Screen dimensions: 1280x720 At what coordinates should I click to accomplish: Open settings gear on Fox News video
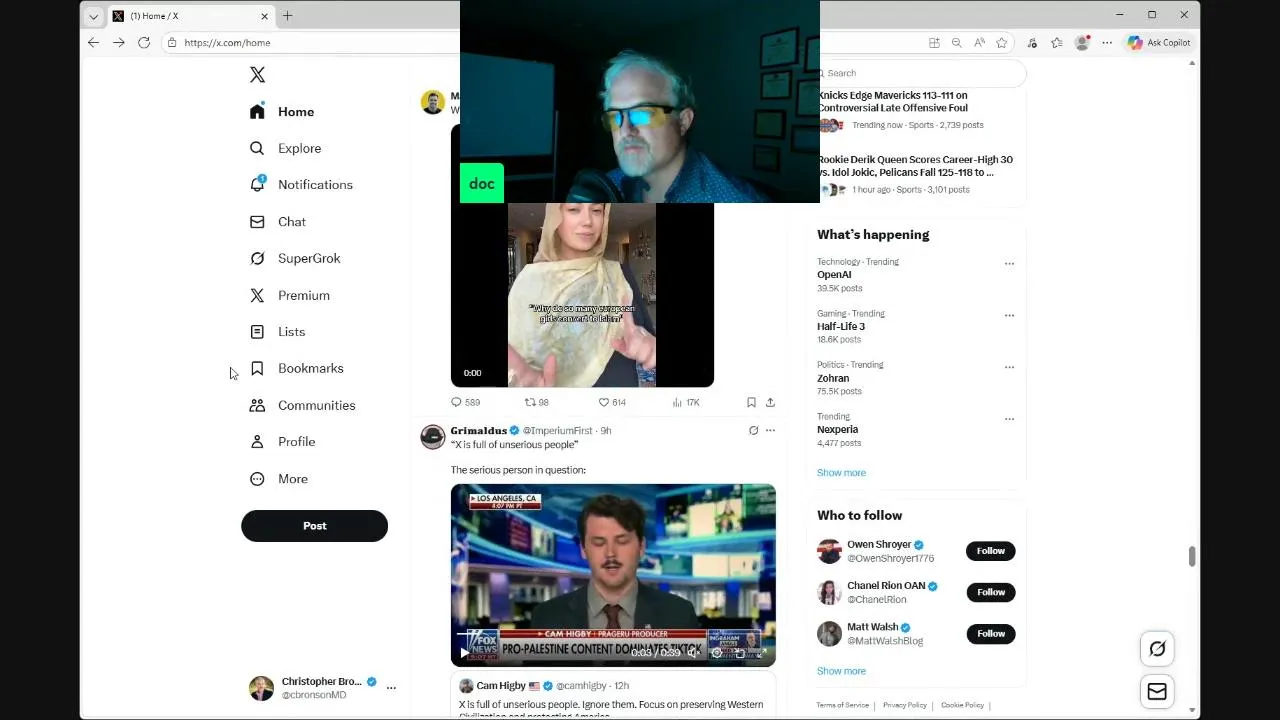(716, 653)
